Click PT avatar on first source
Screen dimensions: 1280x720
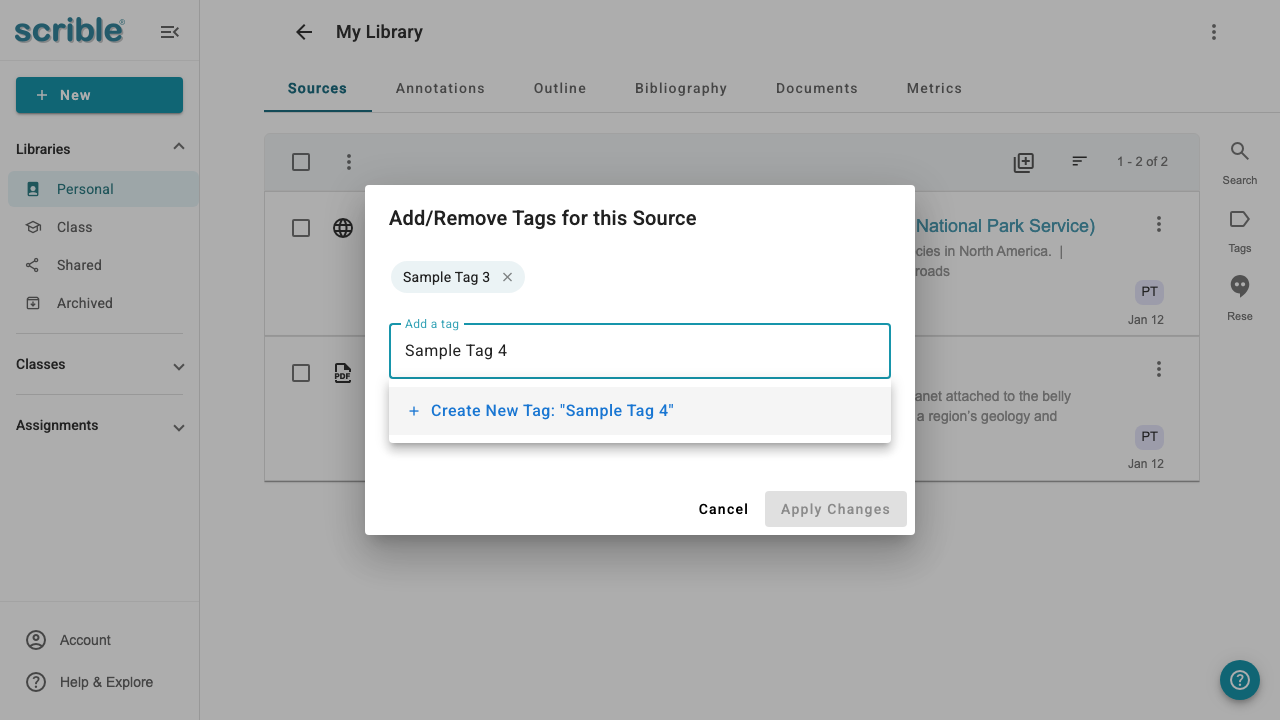click(1150, 292)
